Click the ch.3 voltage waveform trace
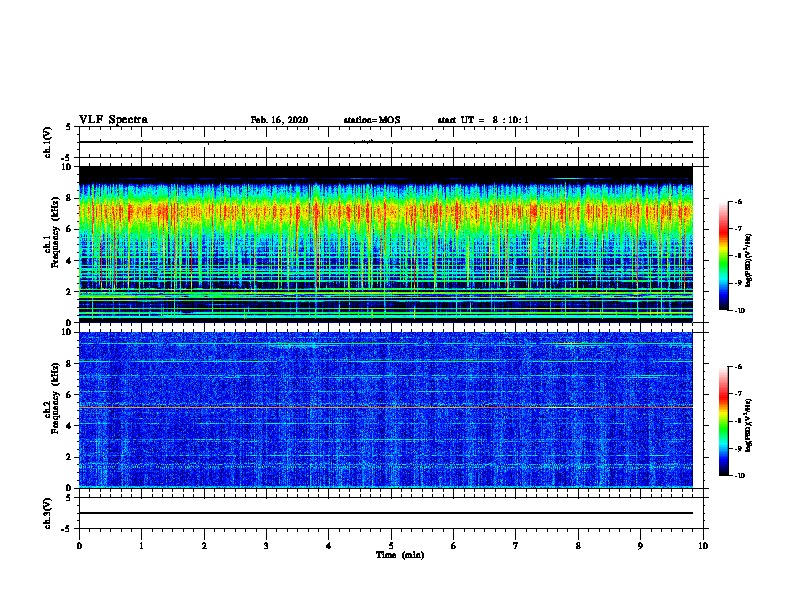Screen dimensions: 792x612 point(386,513)
